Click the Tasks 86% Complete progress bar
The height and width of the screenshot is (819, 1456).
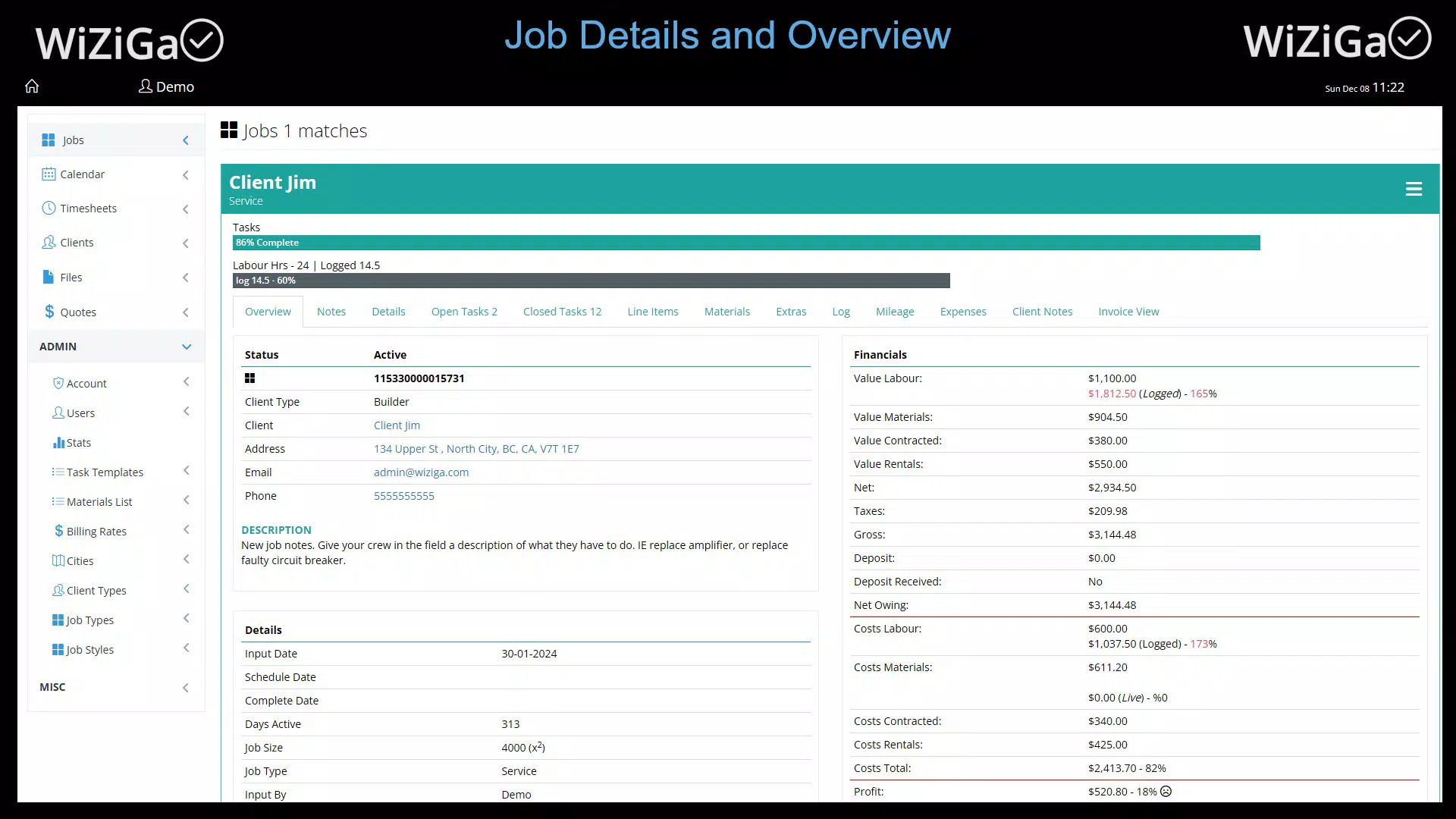tap(746, 243)
